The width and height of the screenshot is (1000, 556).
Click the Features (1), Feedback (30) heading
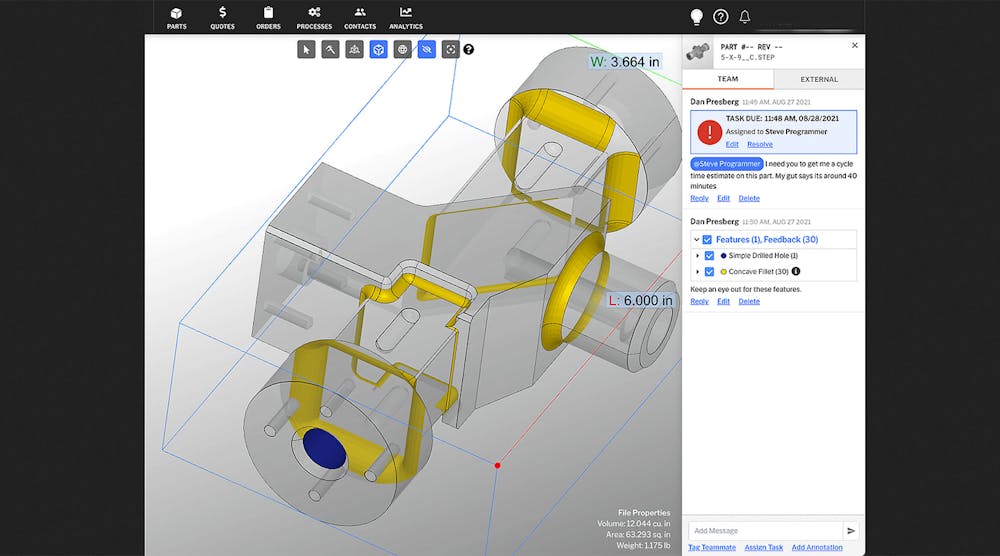(x=767, y=240)
